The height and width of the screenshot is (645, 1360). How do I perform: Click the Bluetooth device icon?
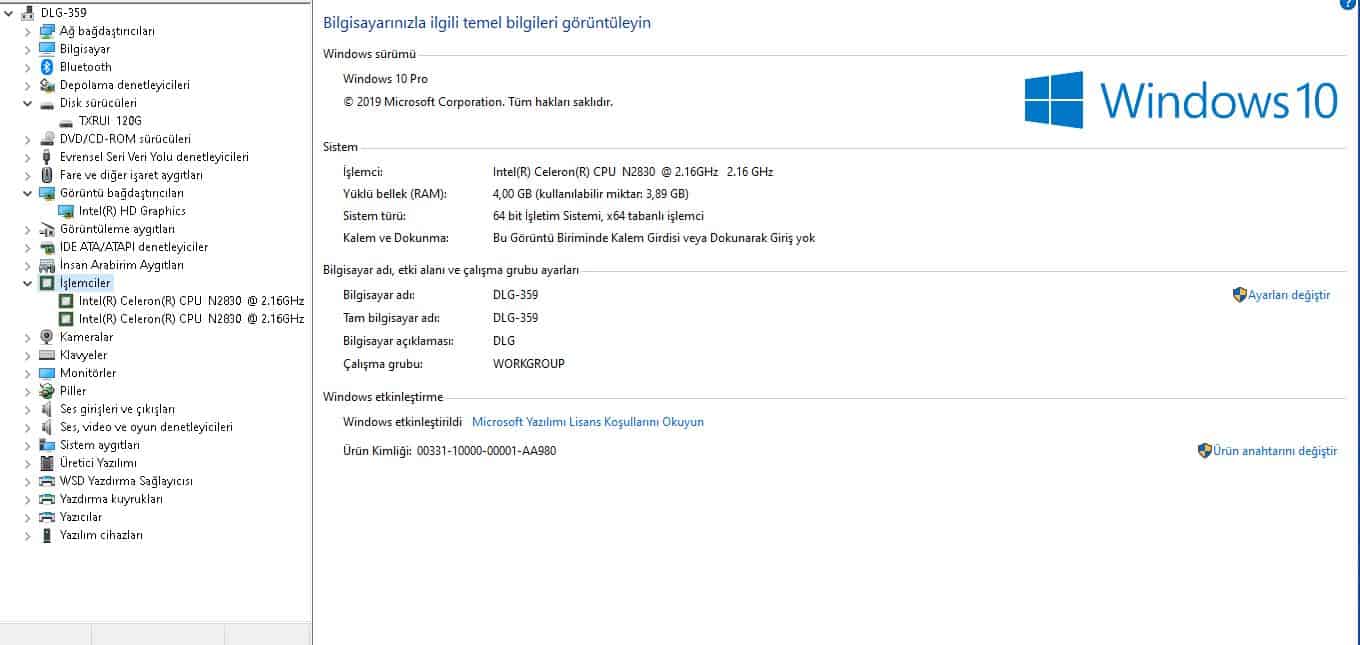(x=46, y=67)
